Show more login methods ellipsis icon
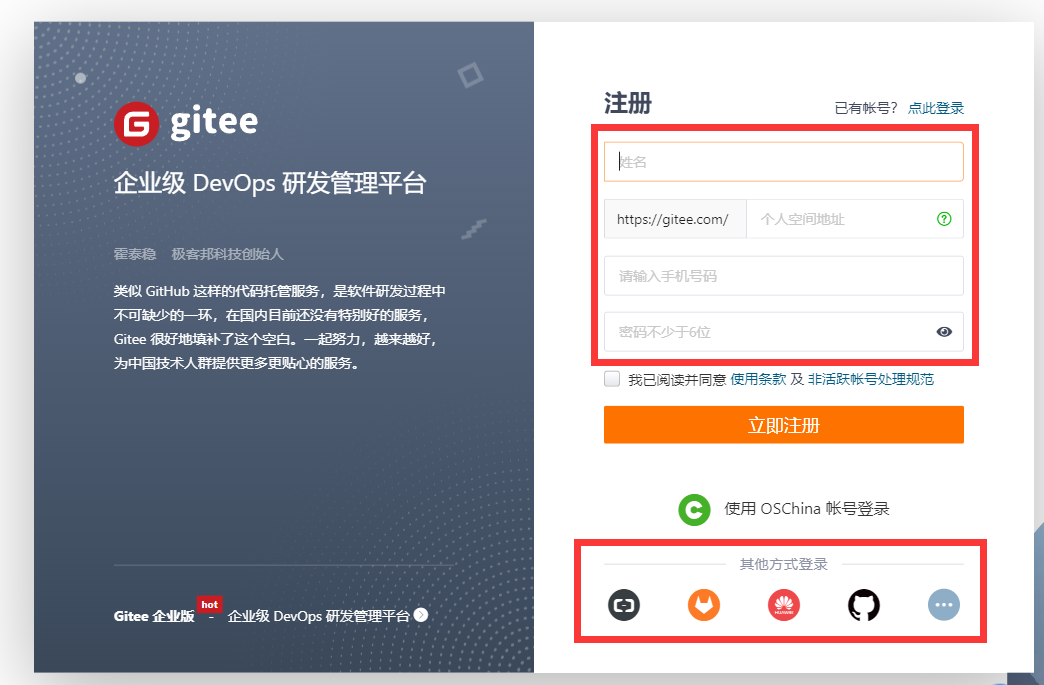 [x=943, y=605]
